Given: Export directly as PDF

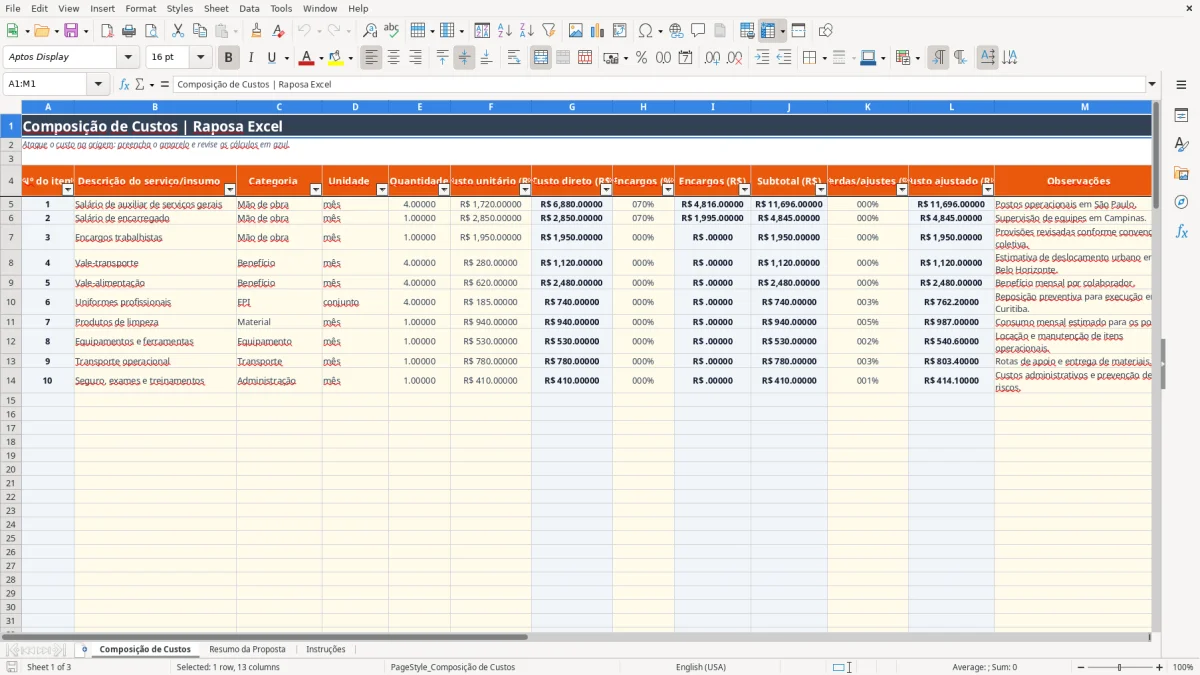Looking at the screenshot, I should (x=107, y=31).
